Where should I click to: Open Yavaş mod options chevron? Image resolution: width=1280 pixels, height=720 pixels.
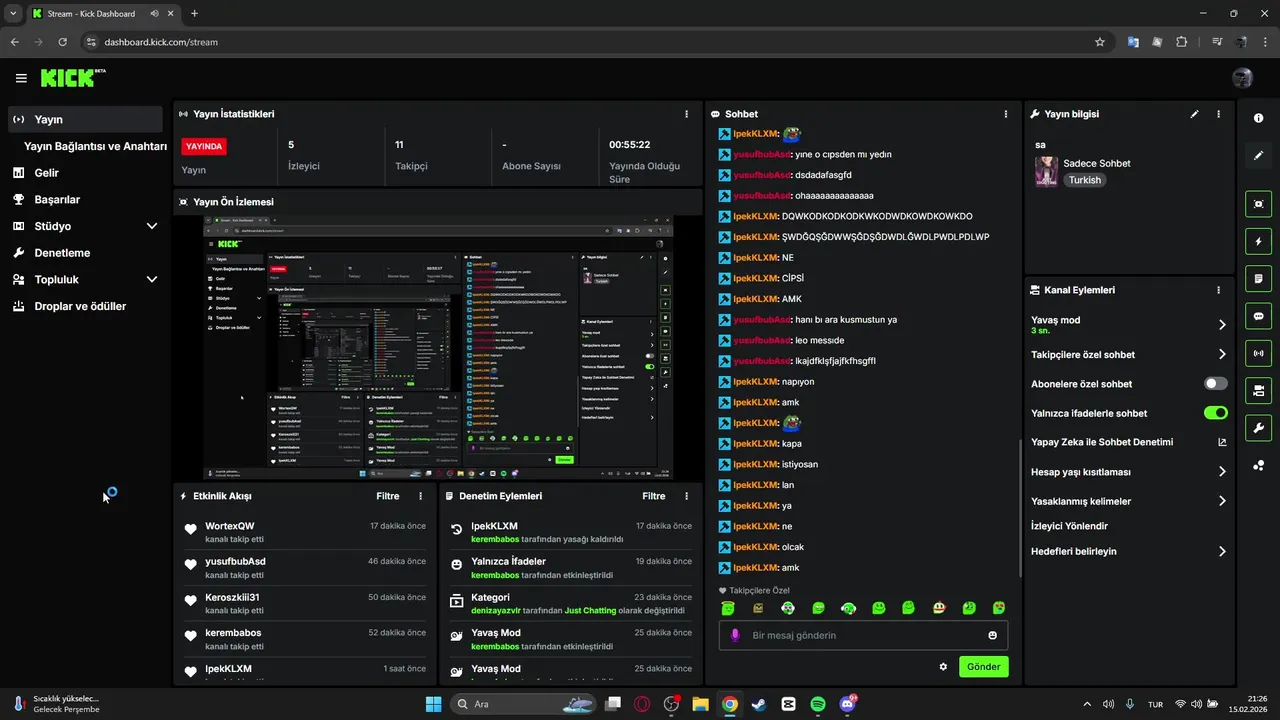coord(1222,325)
